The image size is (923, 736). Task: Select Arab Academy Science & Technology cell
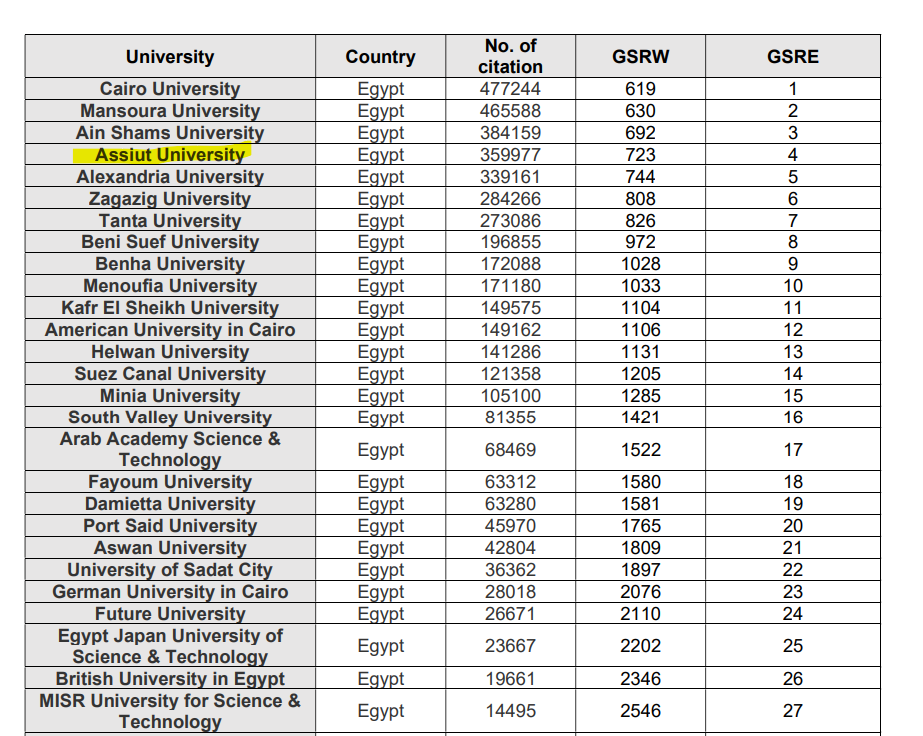tap(170, 449)
